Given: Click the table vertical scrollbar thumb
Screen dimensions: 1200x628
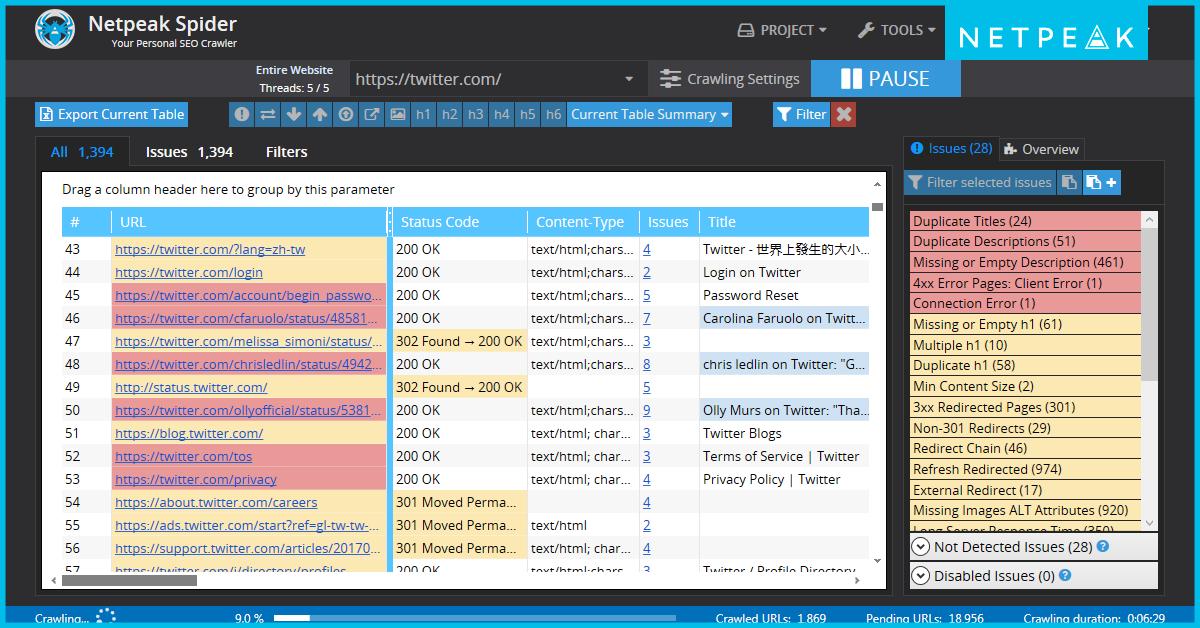Looking at the screenshot, I should pos(877,208).
